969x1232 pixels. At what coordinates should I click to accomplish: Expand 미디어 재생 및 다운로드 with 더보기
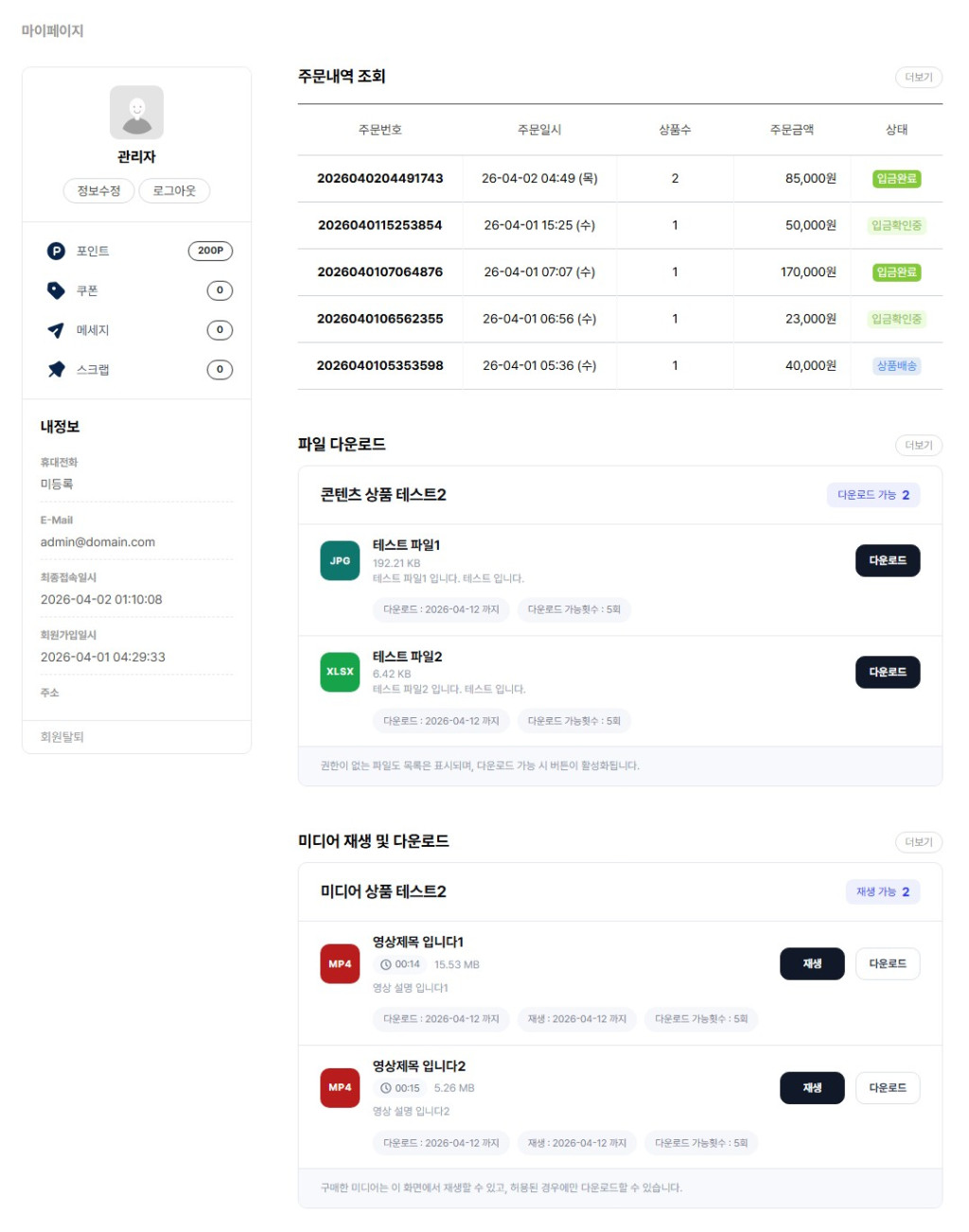(918, 842)
